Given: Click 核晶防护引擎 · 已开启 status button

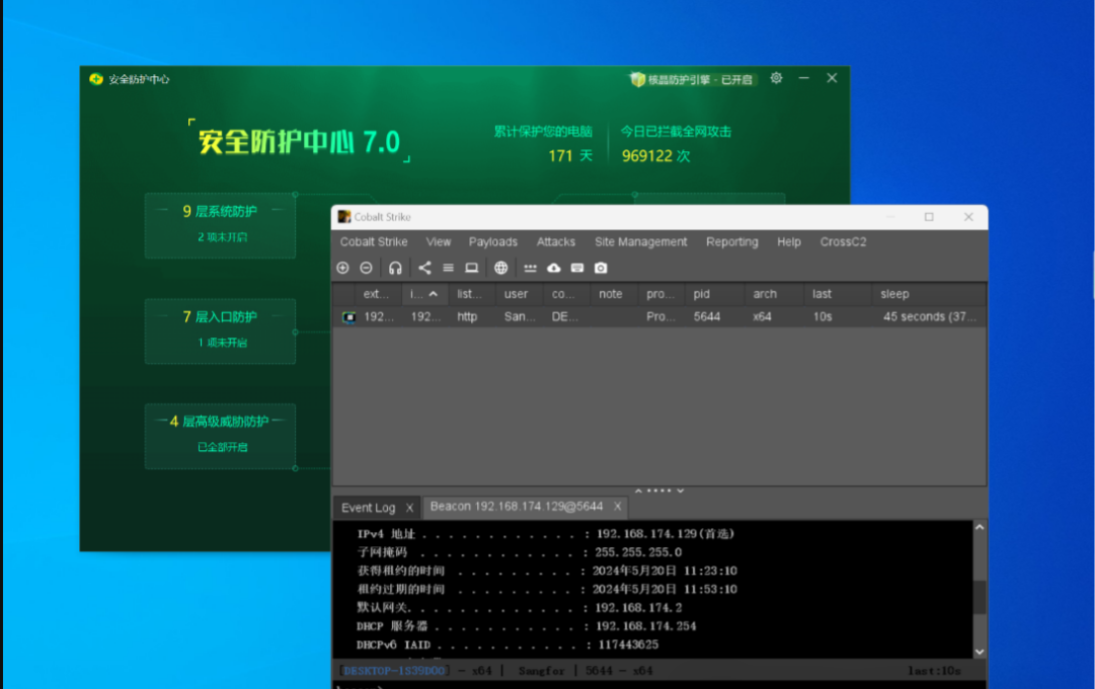Looking at the screenshot, I should tap(692, 80).
